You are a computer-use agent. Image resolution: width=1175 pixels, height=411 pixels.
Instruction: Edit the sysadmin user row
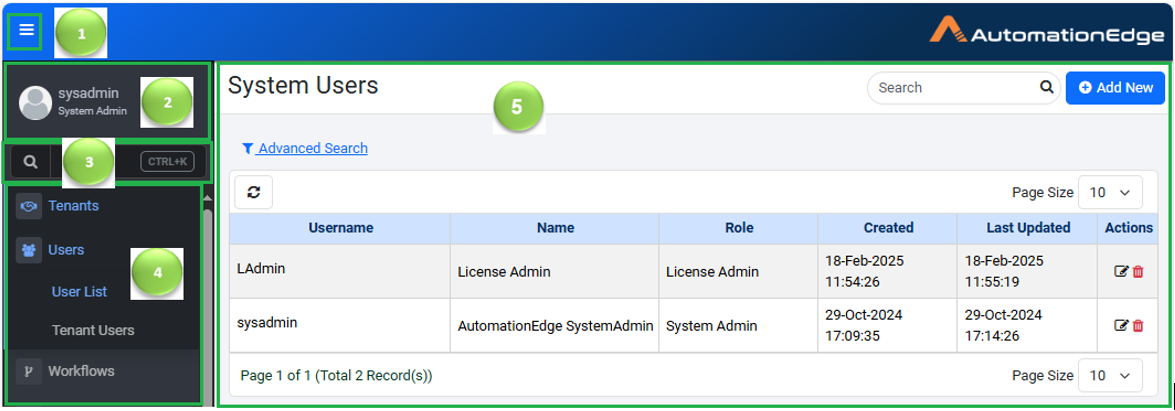click(1121, 325)
